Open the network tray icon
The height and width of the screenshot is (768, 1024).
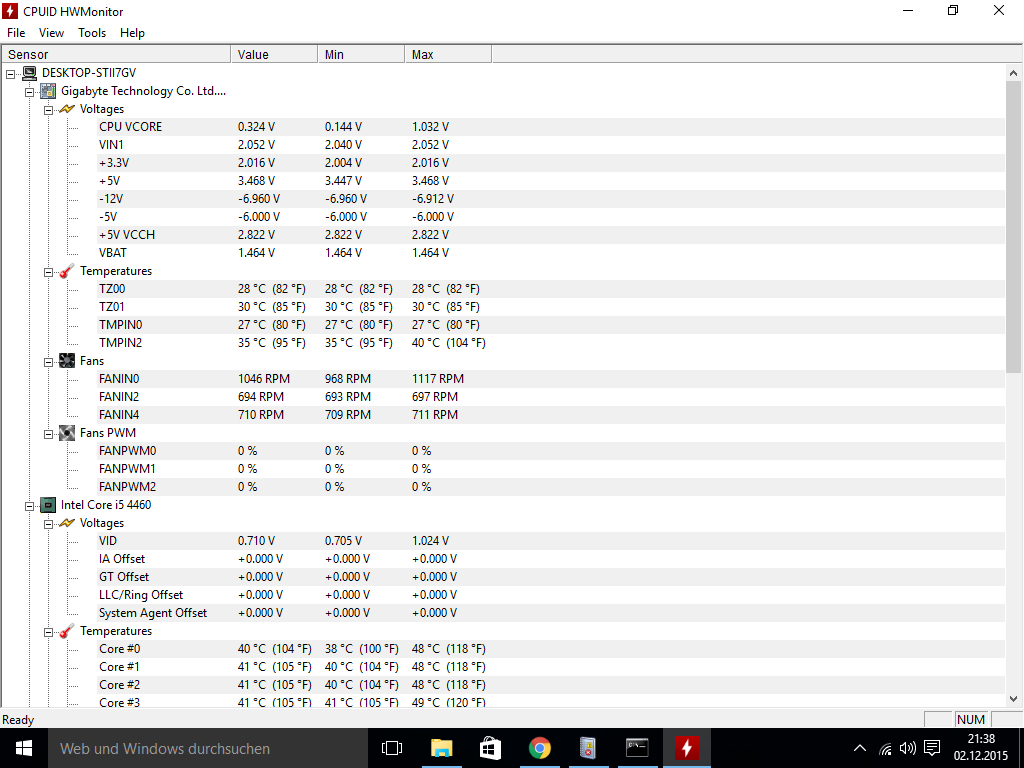pos(885,748)
